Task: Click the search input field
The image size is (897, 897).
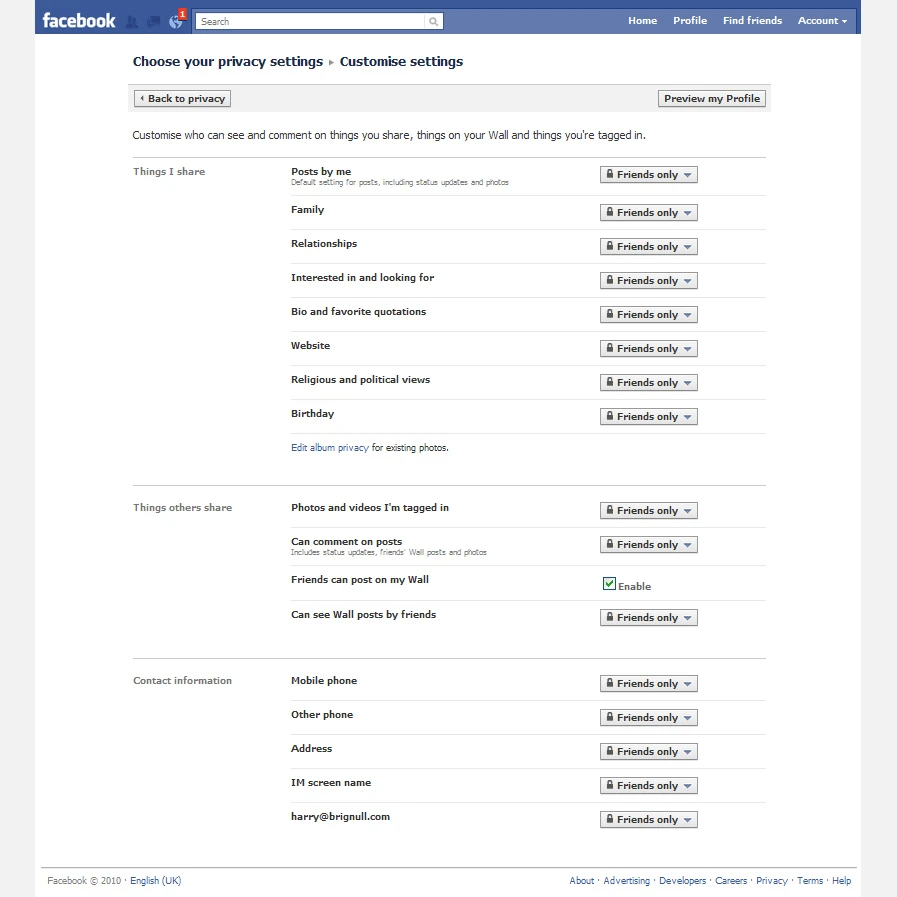Action: tap(310, 21)
